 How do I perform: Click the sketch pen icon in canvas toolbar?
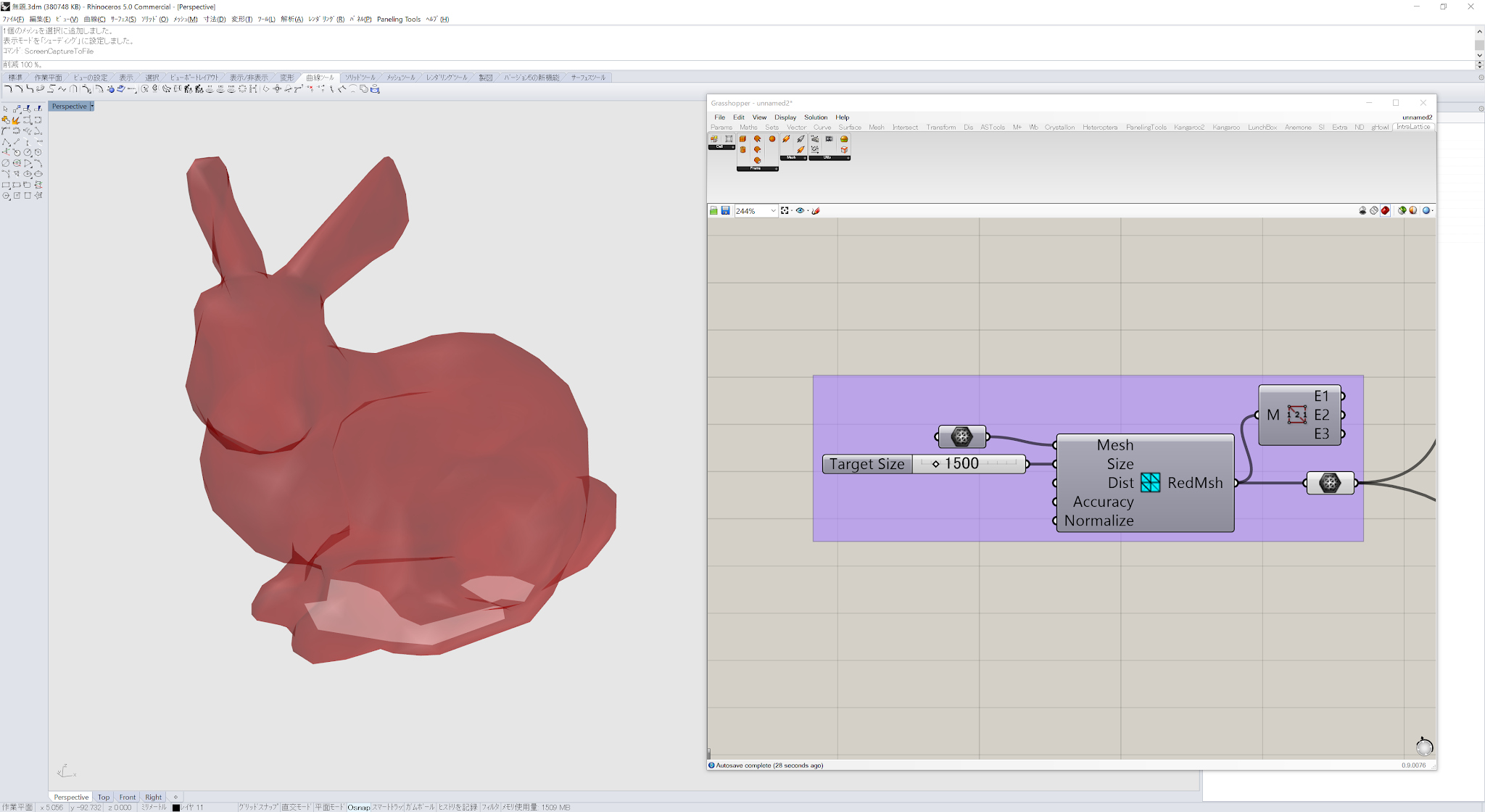816,211
